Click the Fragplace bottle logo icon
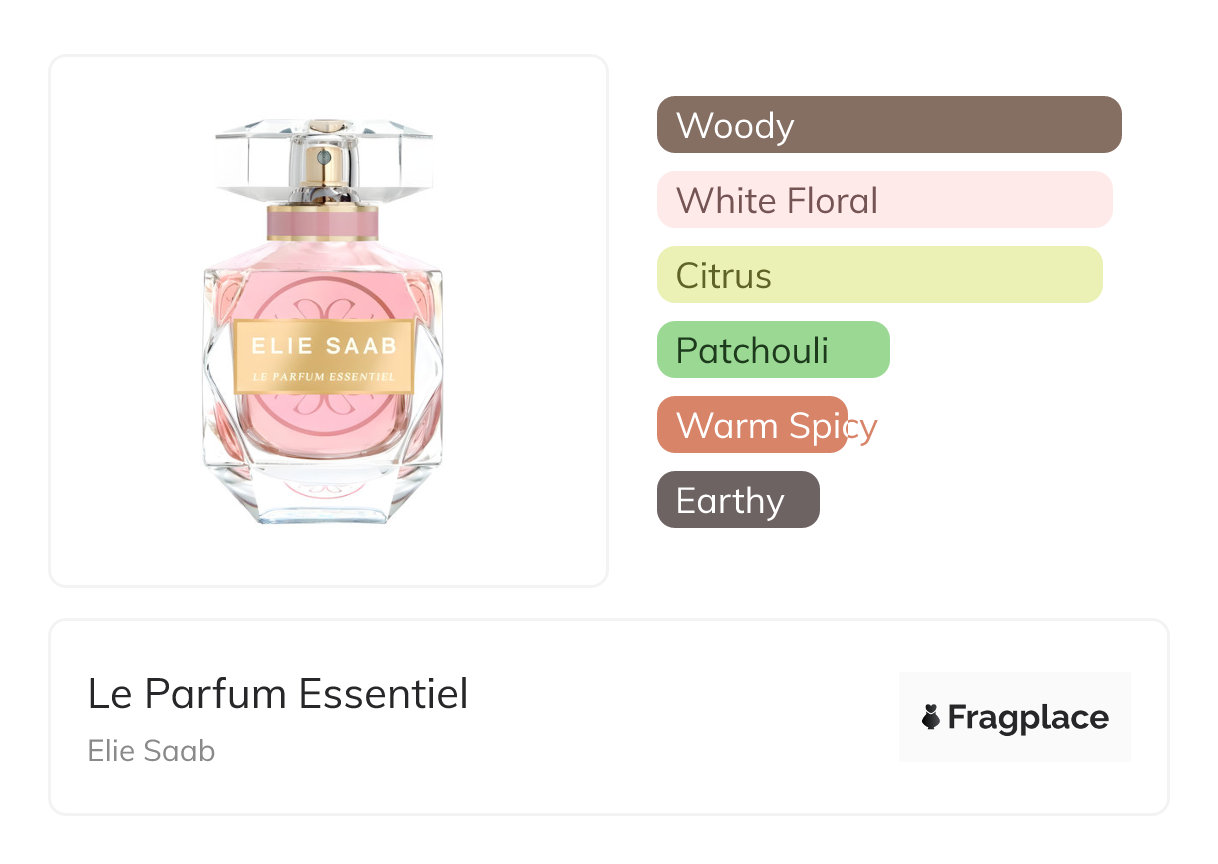This screenshot has width=1218, height=864. point(931,717)
